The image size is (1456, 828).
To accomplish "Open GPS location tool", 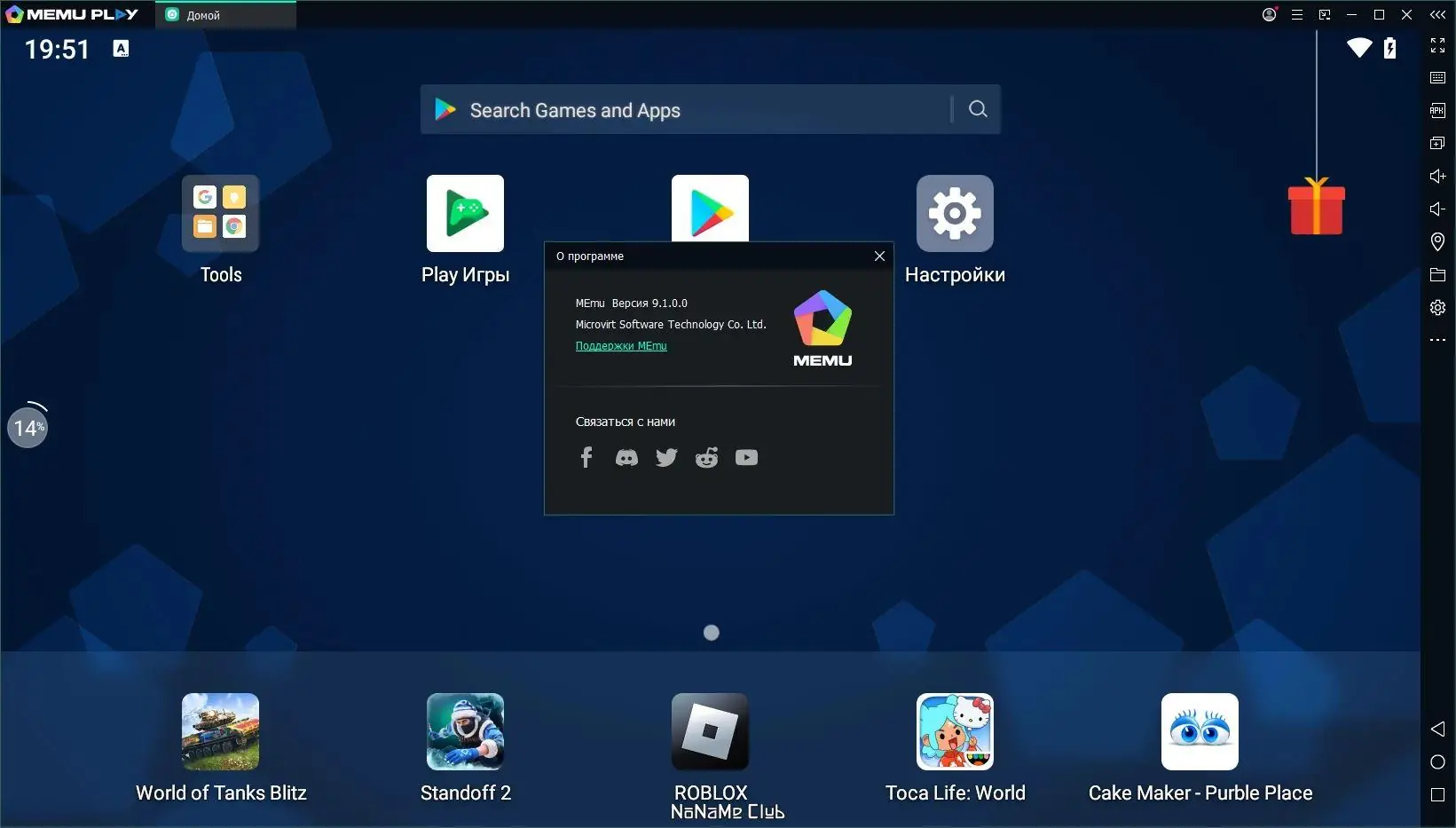I will point(1438,241).
